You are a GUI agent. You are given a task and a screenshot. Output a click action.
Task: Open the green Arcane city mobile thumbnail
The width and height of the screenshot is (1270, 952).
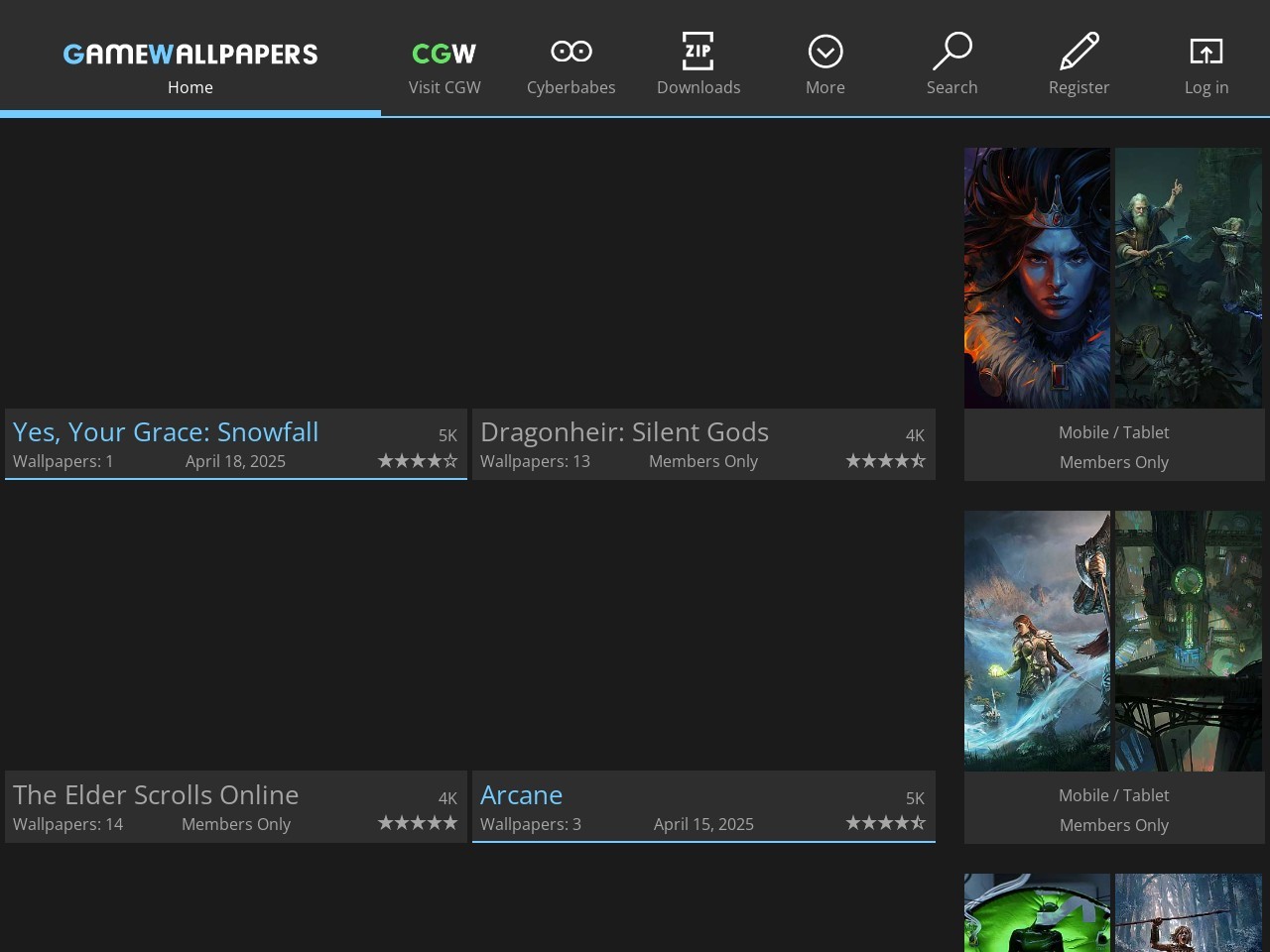tap(1188, 593)
